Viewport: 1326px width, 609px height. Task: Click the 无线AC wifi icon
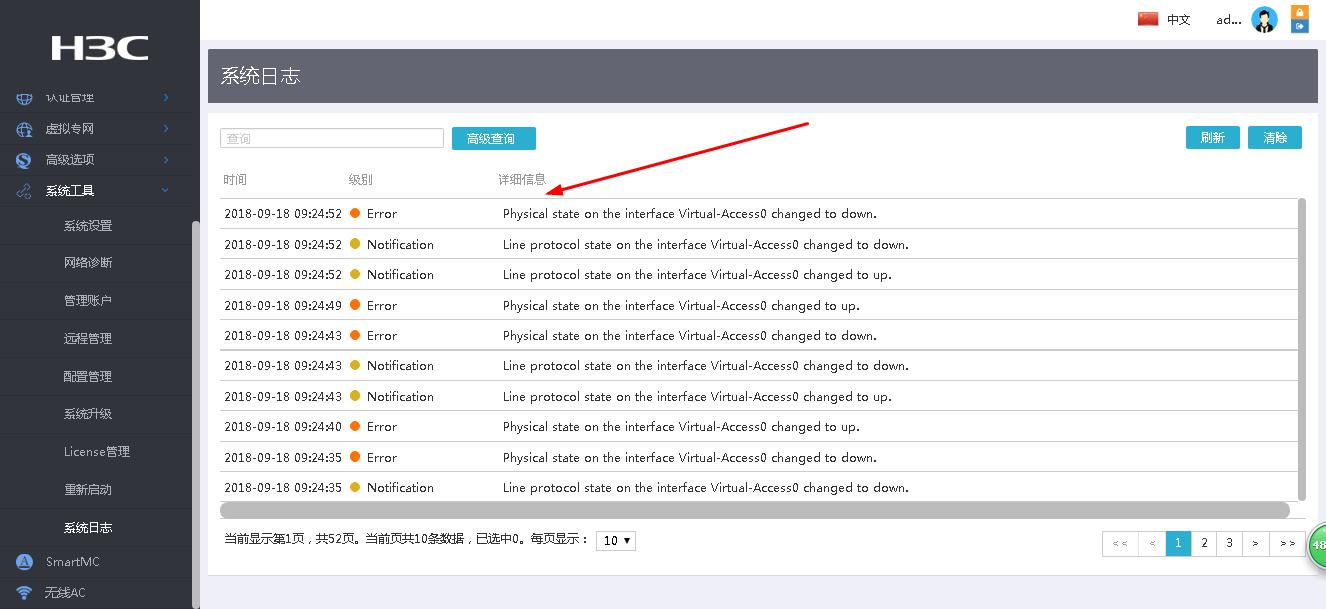coord(24,593)
